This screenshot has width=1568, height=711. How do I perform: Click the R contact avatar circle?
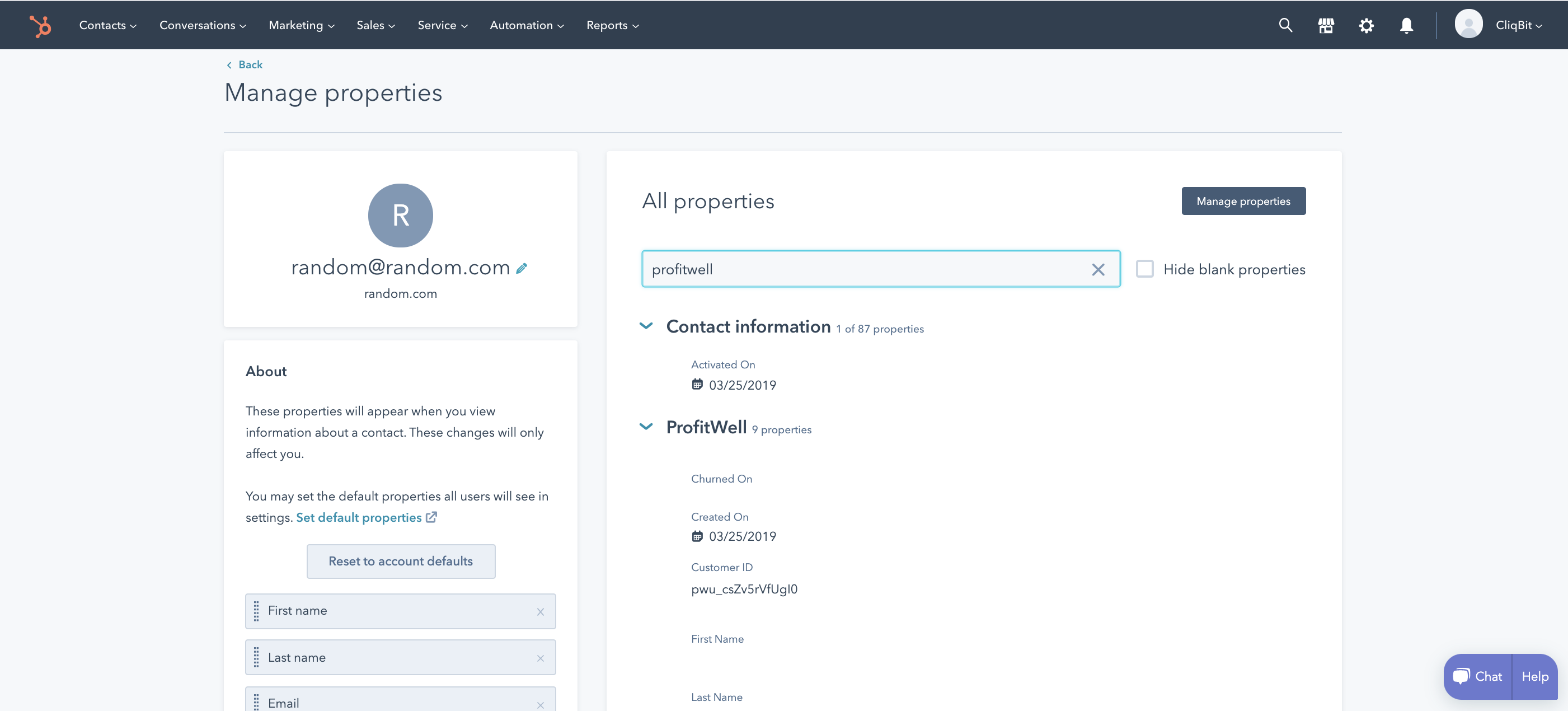pos(401,216)
